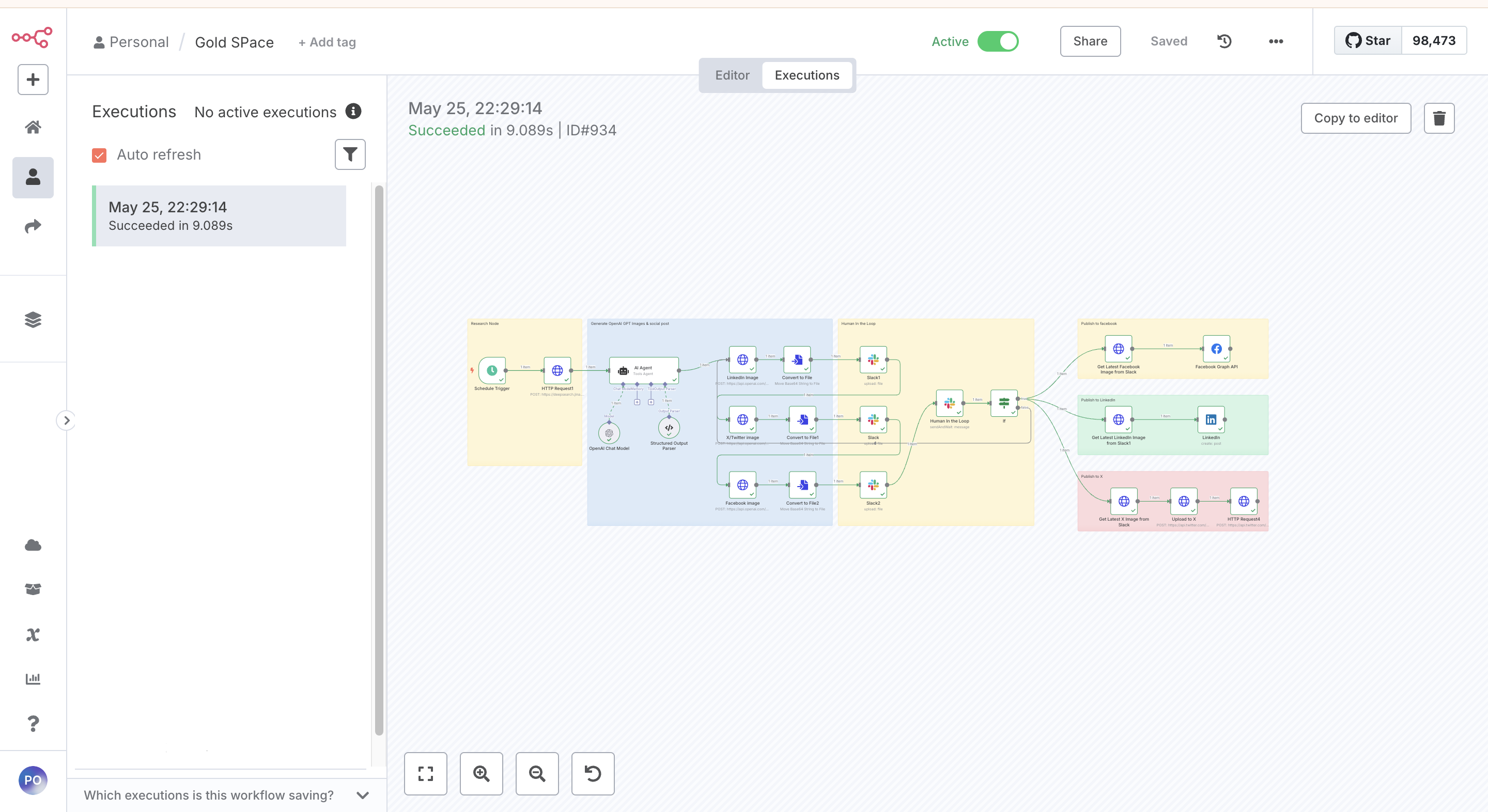The width and height of the screenshot is (1488, 812).
Task: Select the Structured Output Parser node
Action: [x=669, y=428]
